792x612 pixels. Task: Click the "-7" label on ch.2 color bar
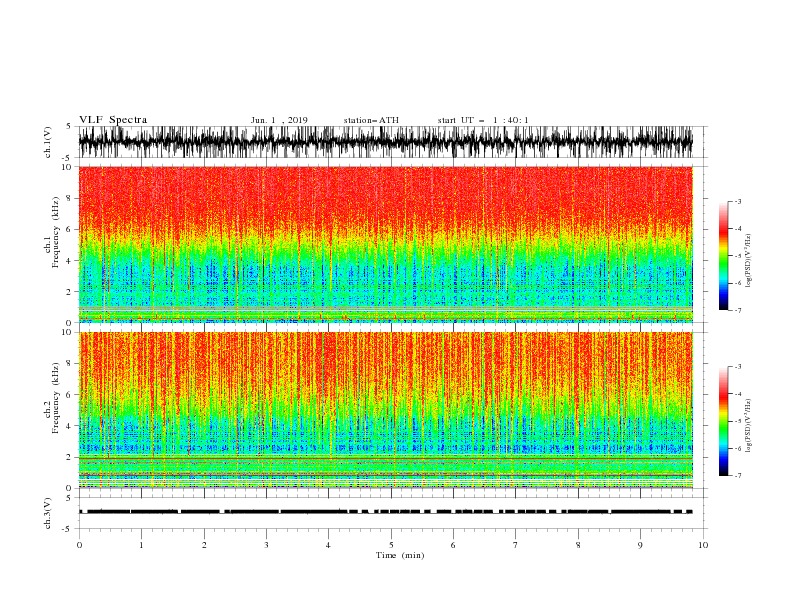(x=737, y=476)
